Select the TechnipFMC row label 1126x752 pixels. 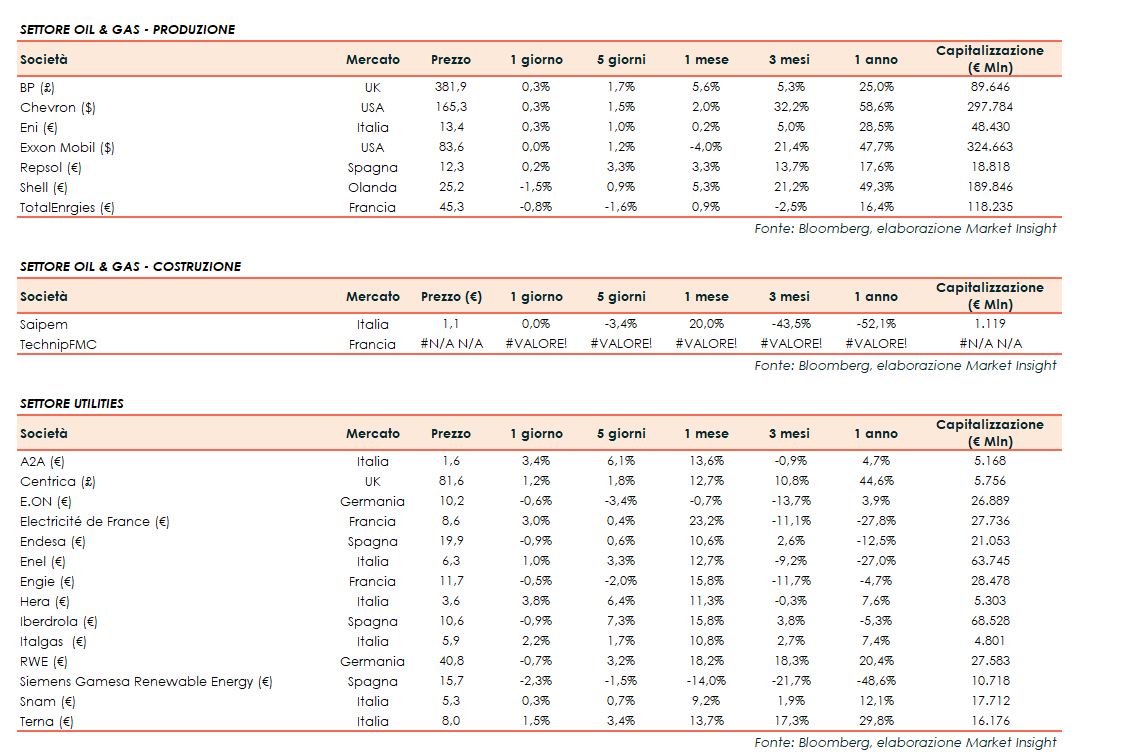(58, 345)
